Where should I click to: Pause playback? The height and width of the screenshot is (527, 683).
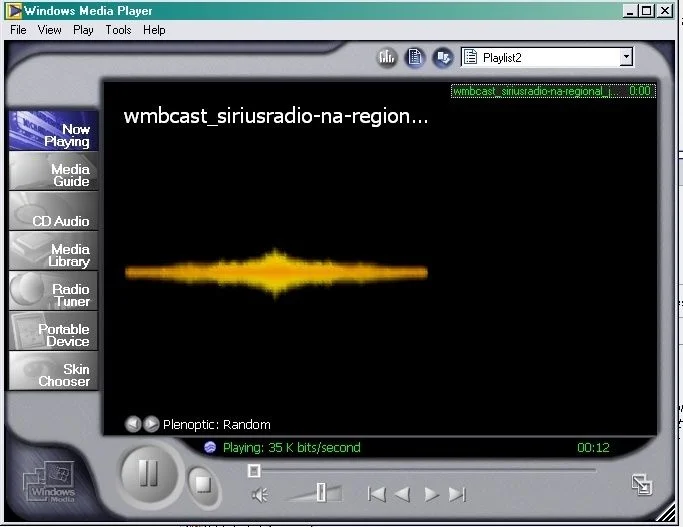(149, 473)
